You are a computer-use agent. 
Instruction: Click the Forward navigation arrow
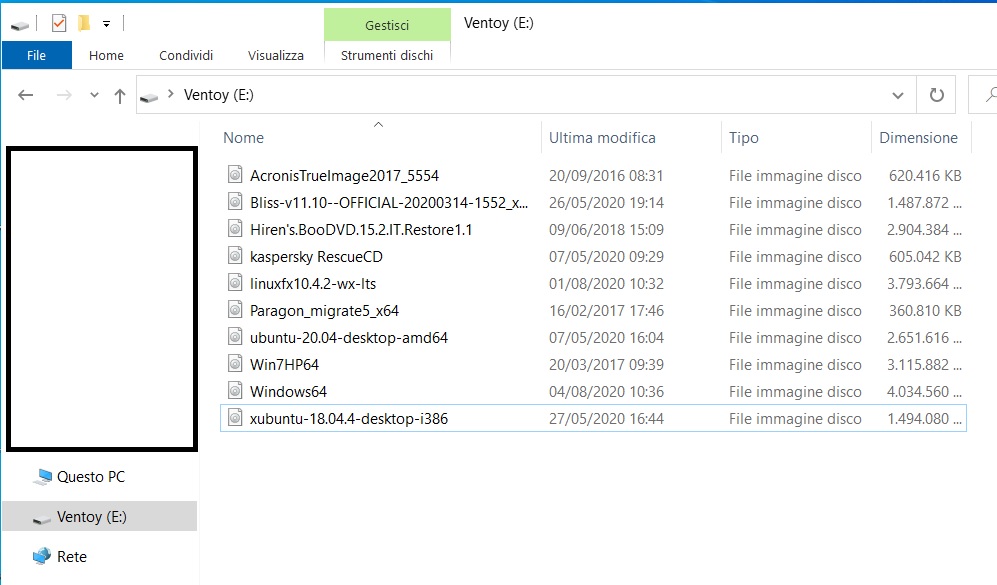click(x=64, y=95)
